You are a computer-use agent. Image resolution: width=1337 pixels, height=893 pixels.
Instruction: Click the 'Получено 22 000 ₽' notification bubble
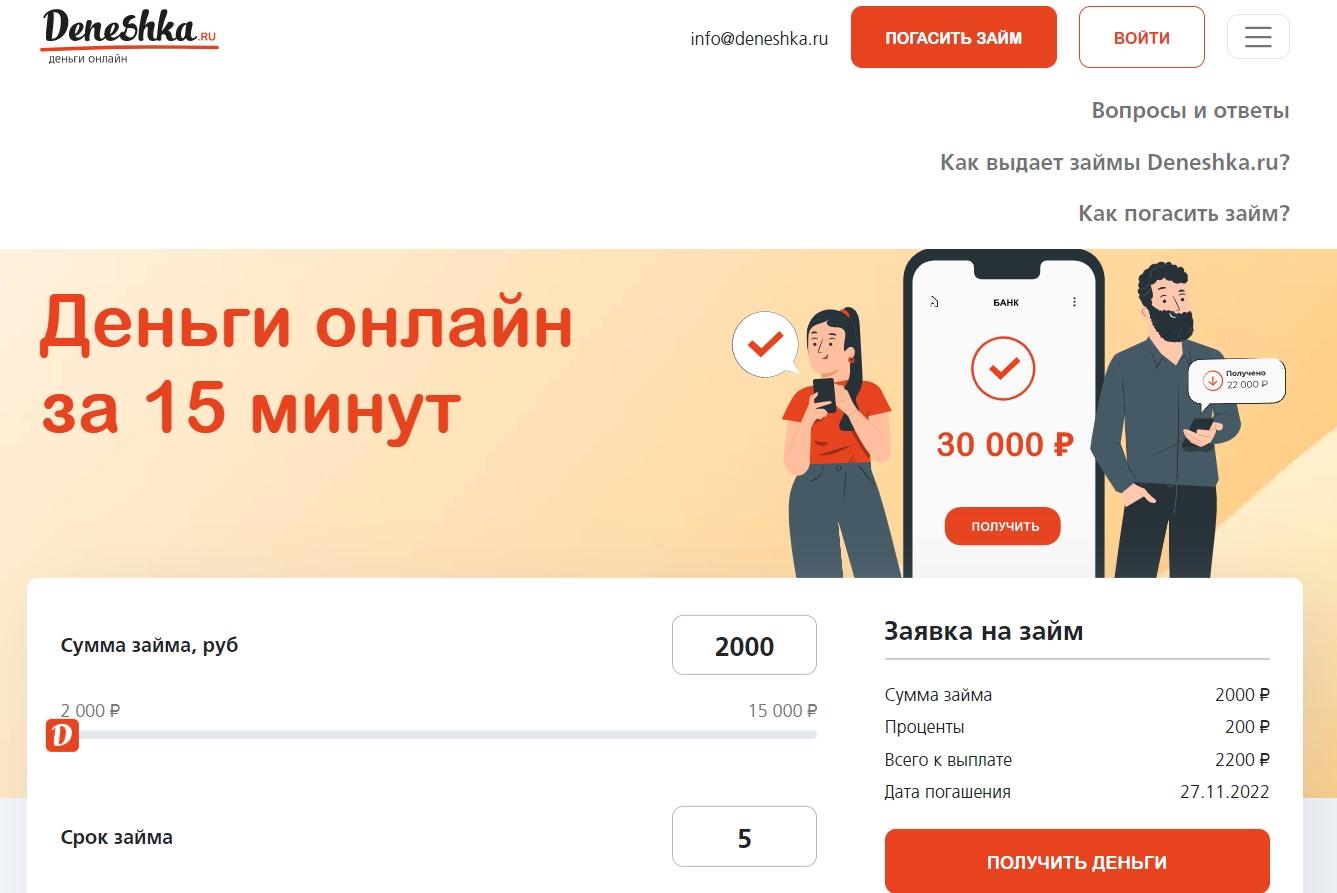1236,381
